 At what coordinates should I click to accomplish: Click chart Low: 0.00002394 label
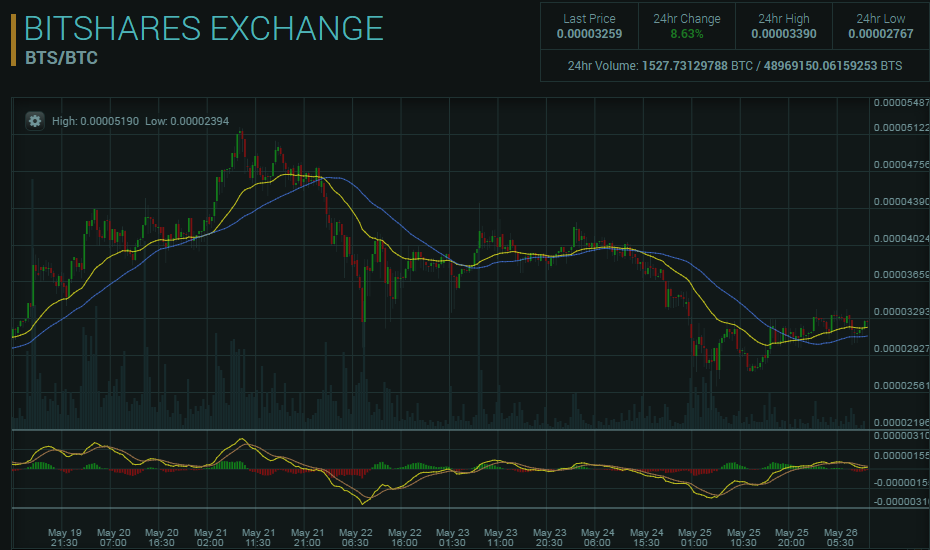click(187, 121)
